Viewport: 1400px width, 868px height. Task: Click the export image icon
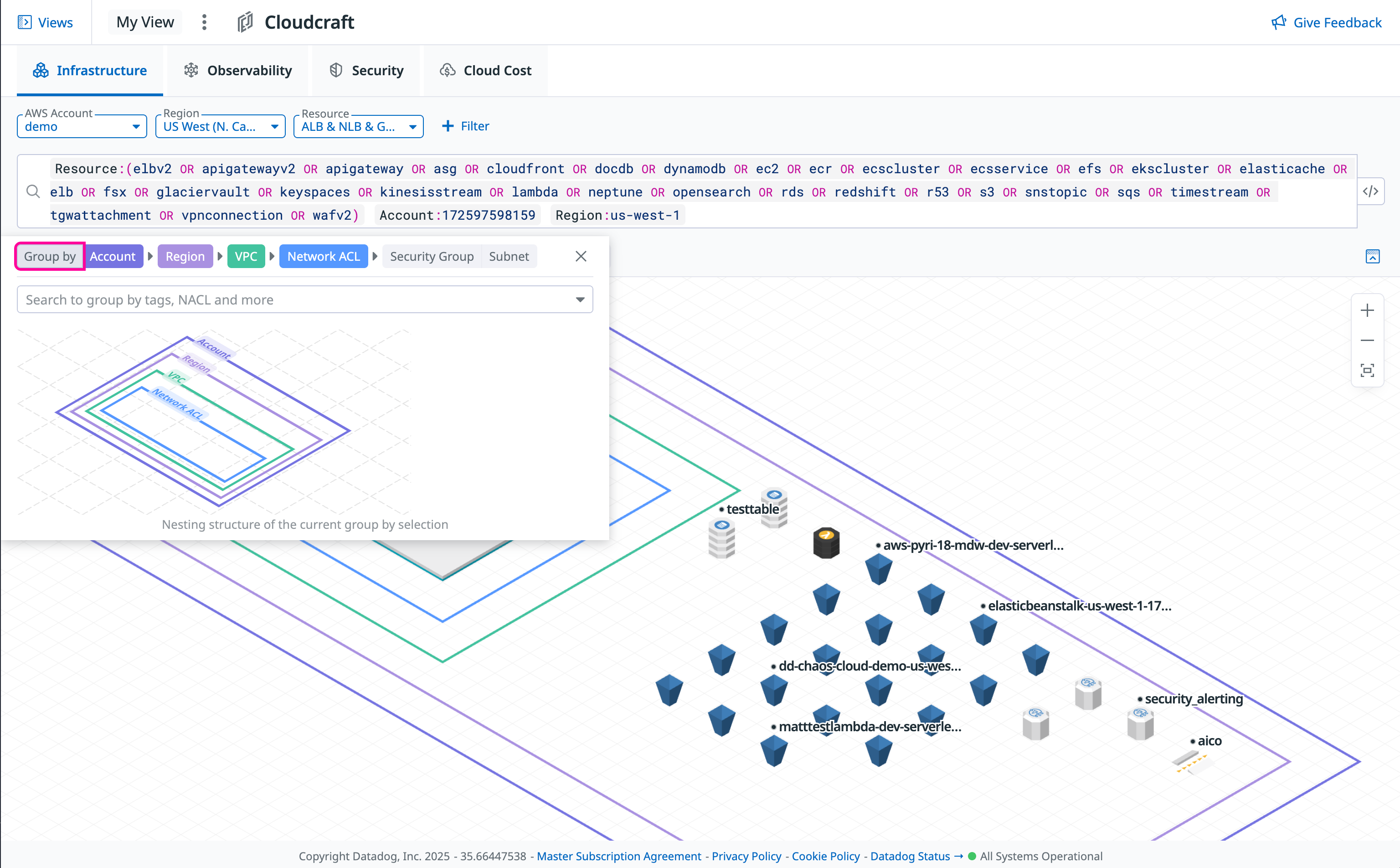point(1373,256)
